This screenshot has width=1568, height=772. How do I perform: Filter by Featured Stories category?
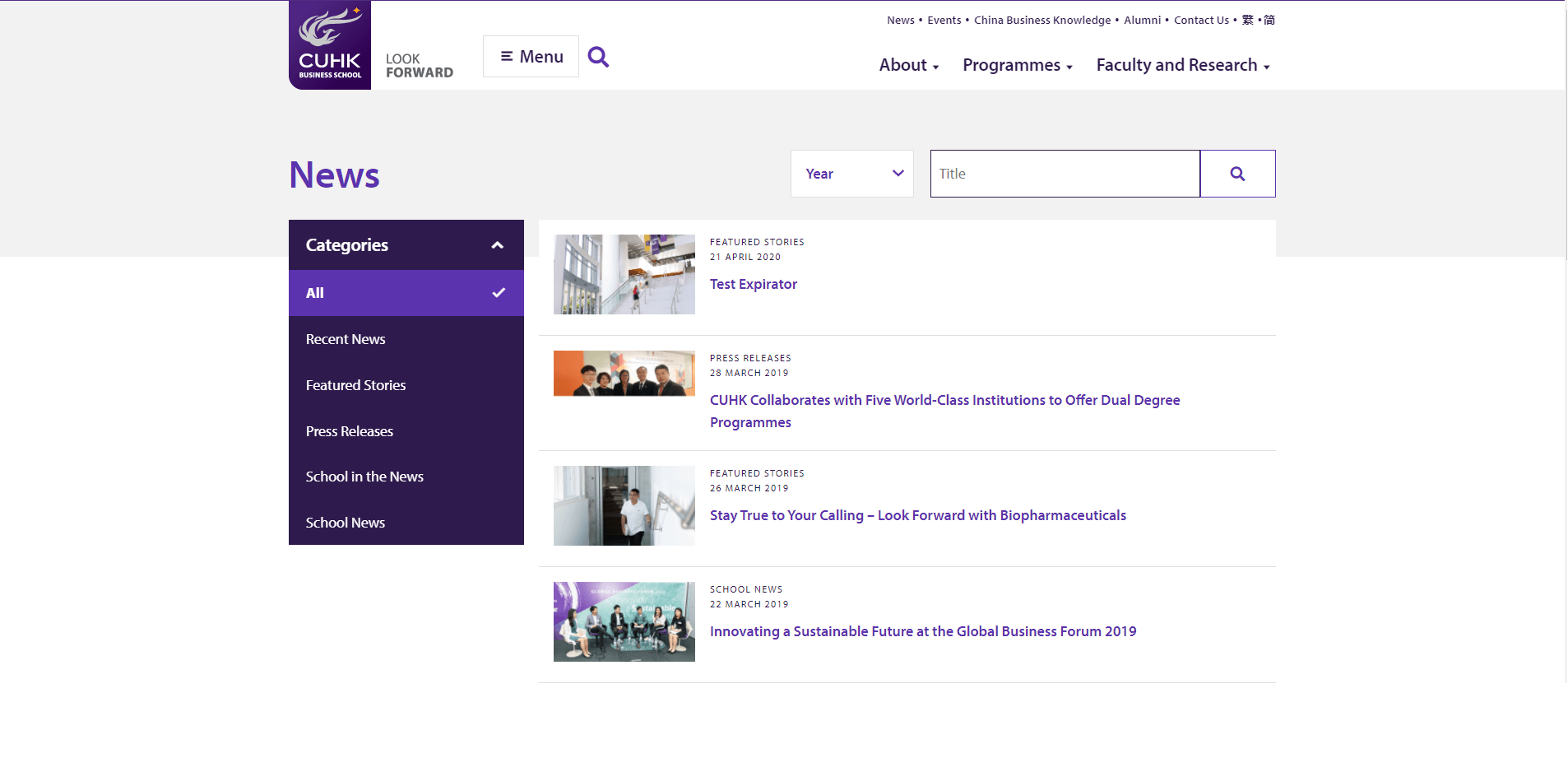pos(355,385)
